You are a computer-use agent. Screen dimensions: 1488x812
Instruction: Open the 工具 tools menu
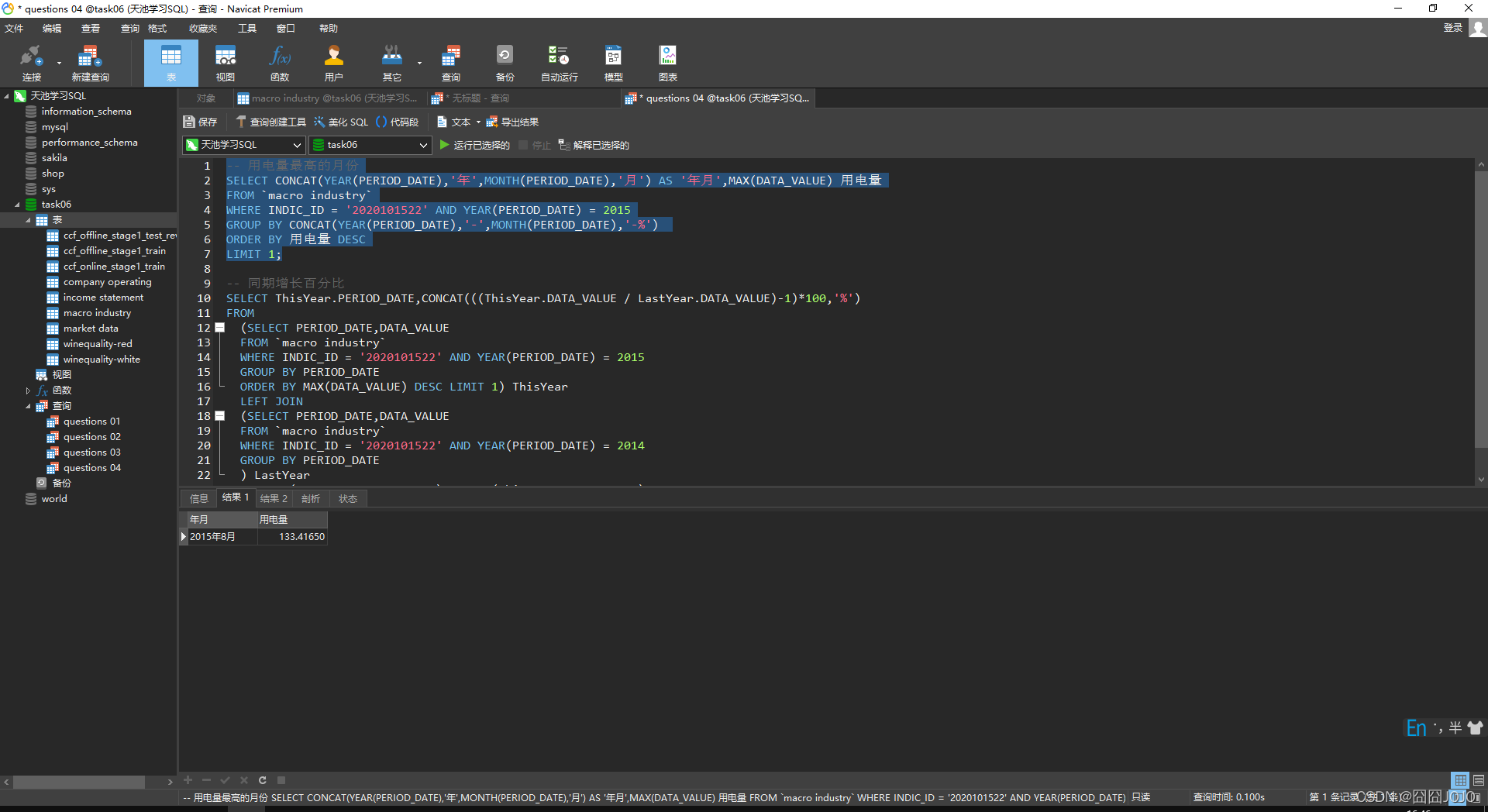coord(247,28)
